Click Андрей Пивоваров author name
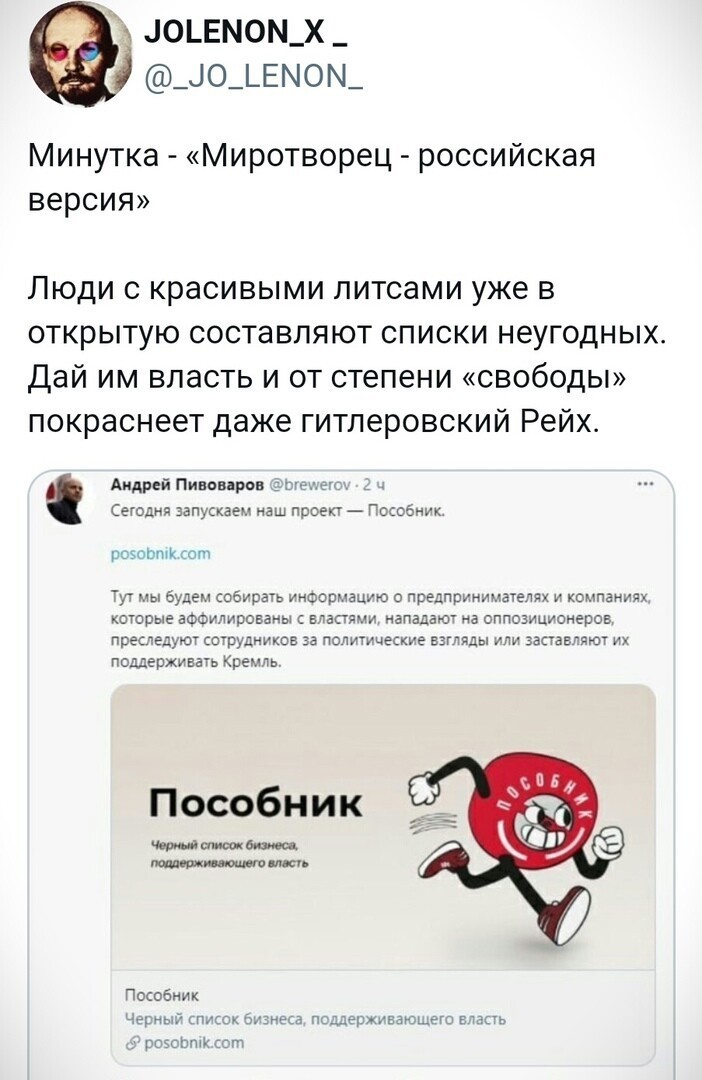 coord(187,484)
